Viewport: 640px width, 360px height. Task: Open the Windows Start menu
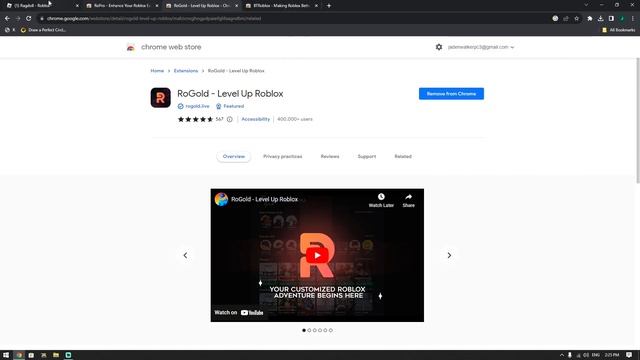point(6,355)
